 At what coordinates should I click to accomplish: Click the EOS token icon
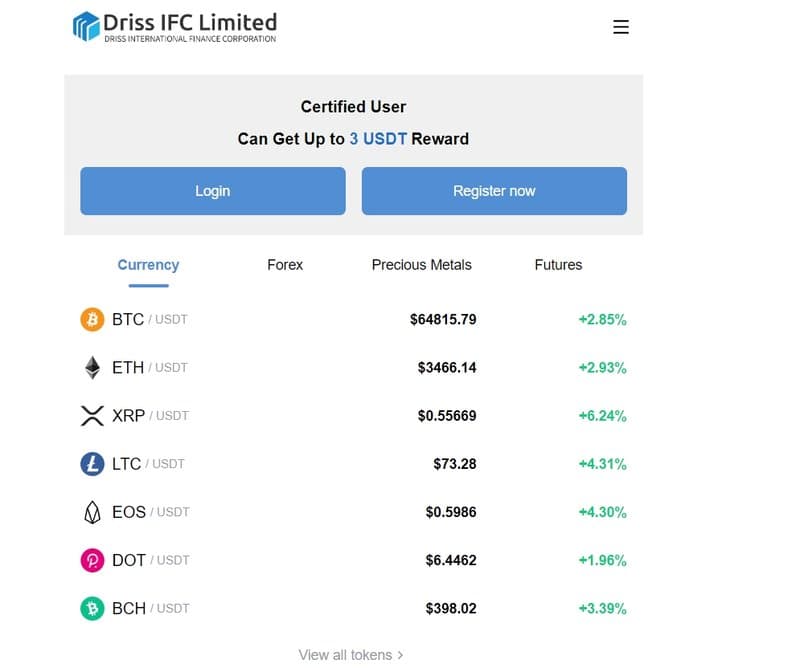92,512
